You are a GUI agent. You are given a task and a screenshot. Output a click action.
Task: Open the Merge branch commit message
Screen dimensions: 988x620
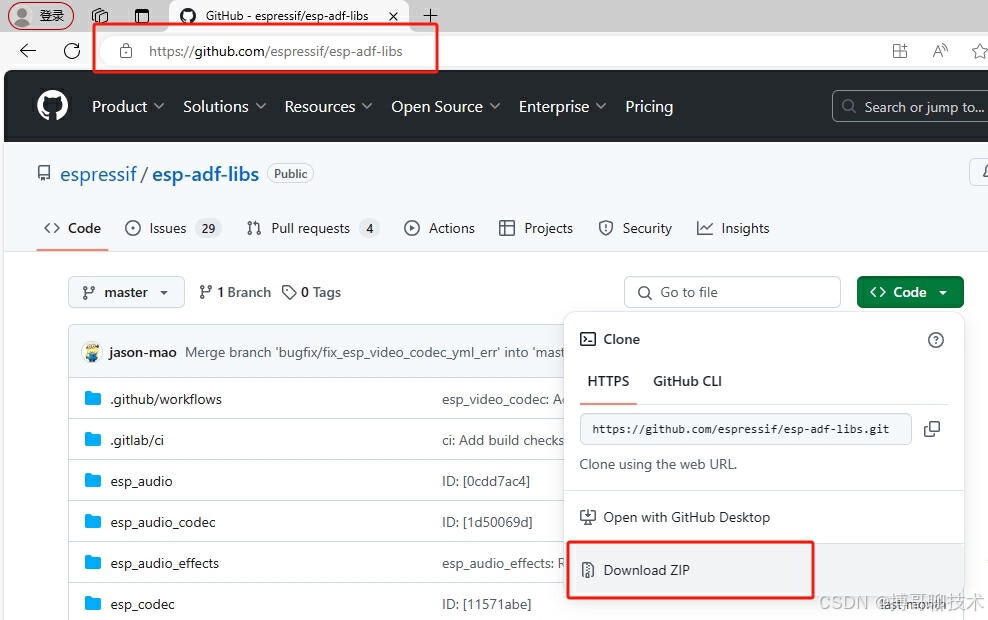click(x=374, y=352)
